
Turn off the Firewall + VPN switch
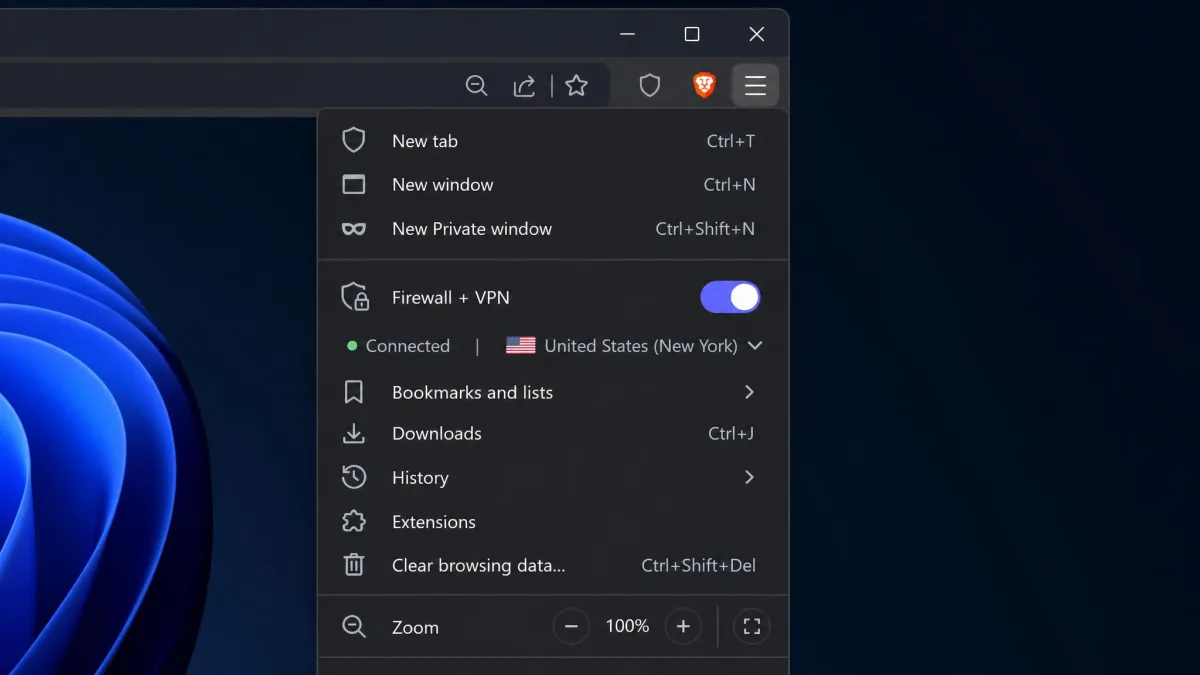click(x=730, y=297)
